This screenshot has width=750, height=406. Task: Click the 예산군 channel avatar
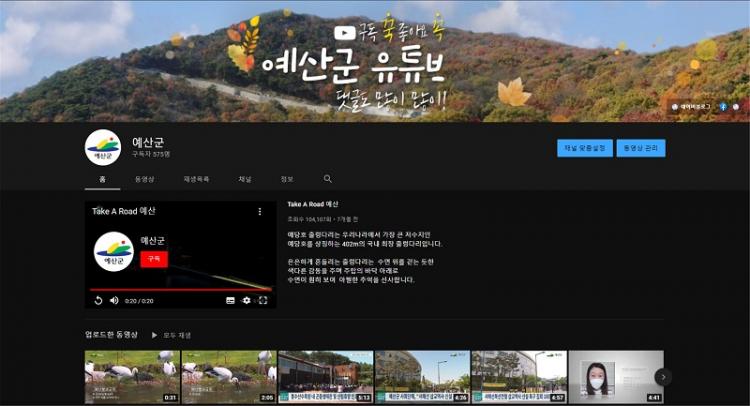tap(102, 147)
